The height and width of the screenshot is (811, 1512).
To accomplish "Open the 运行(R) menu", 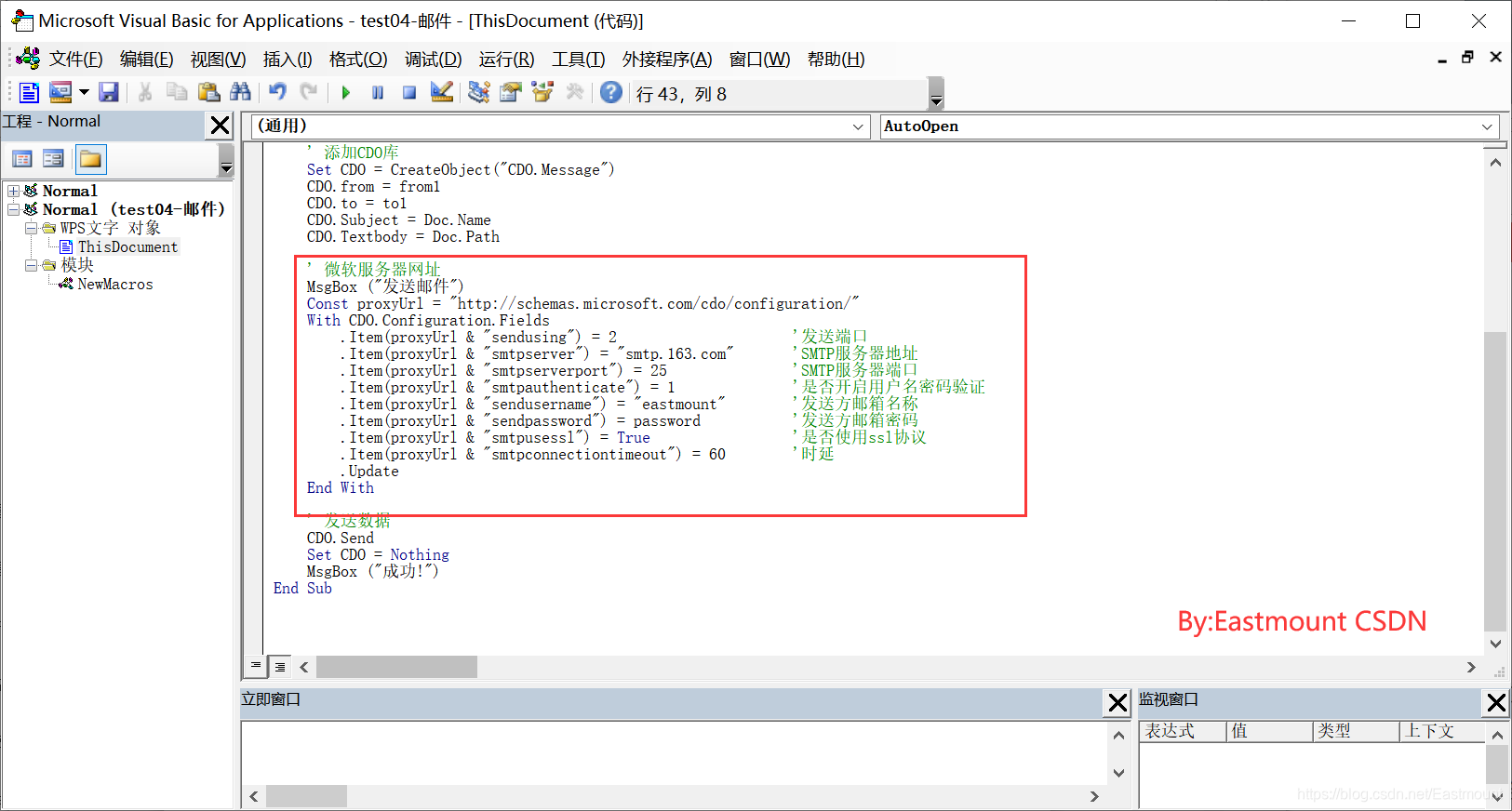I will point(506,60).
